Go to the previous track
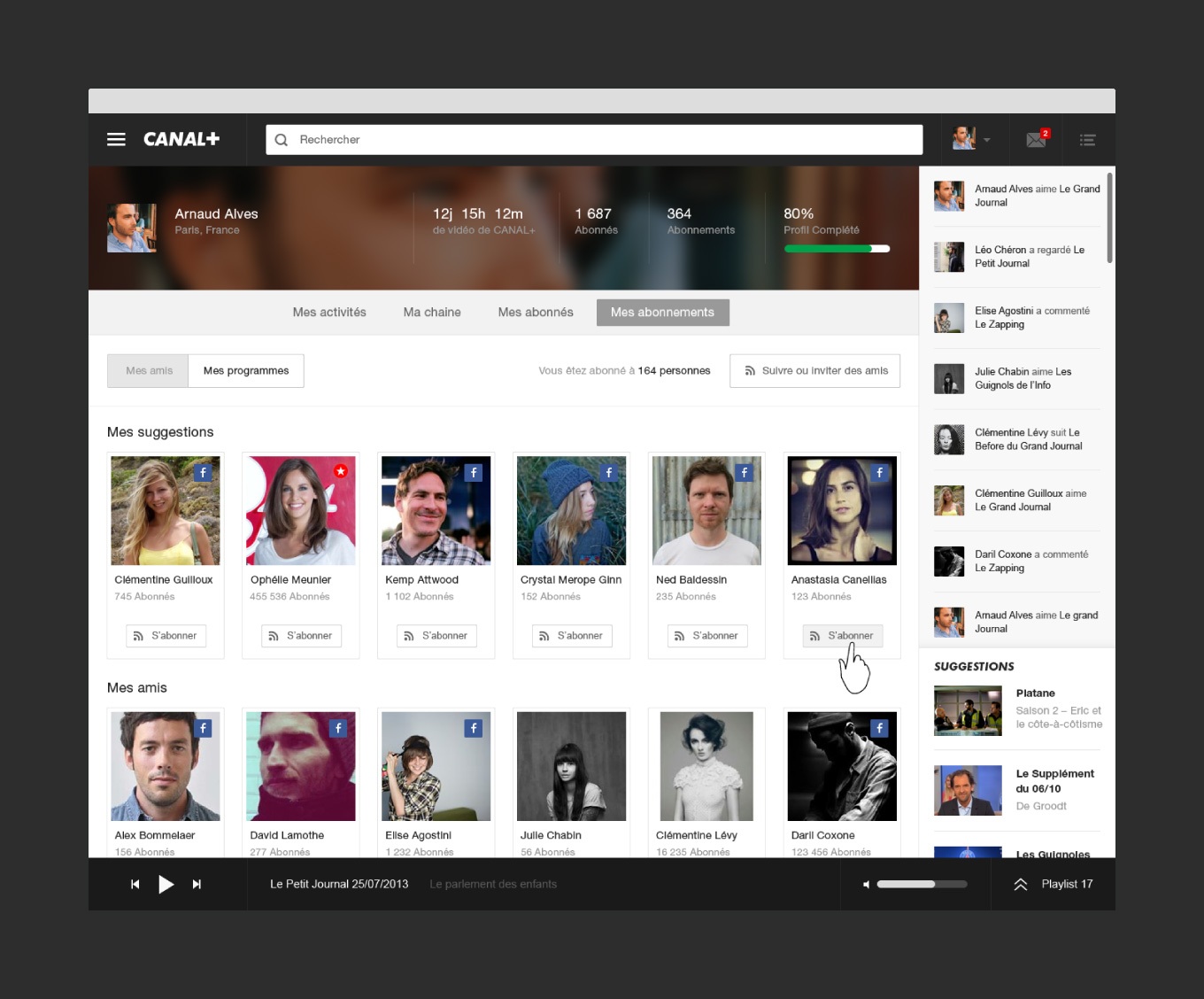This screenshot has width=1204, height=999. 135,884
